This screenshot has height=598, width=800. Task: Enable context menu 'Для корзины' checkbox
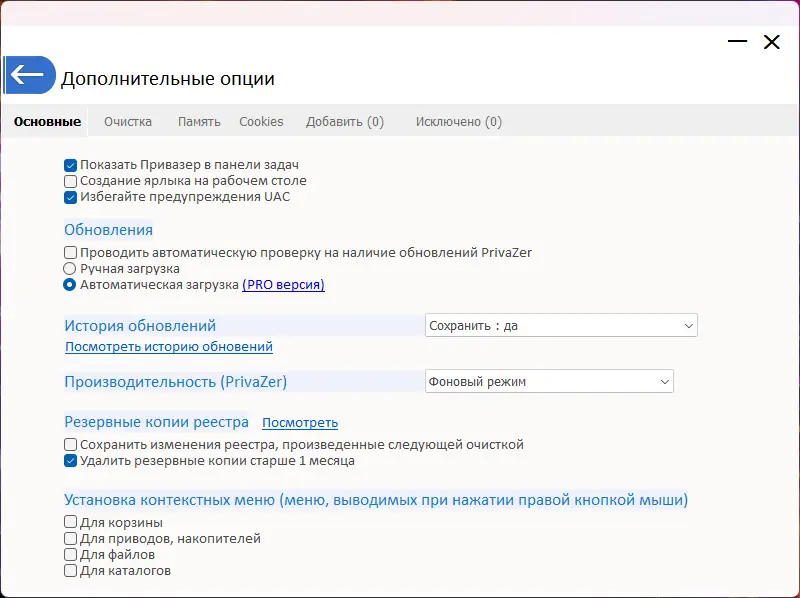[70, 522]
